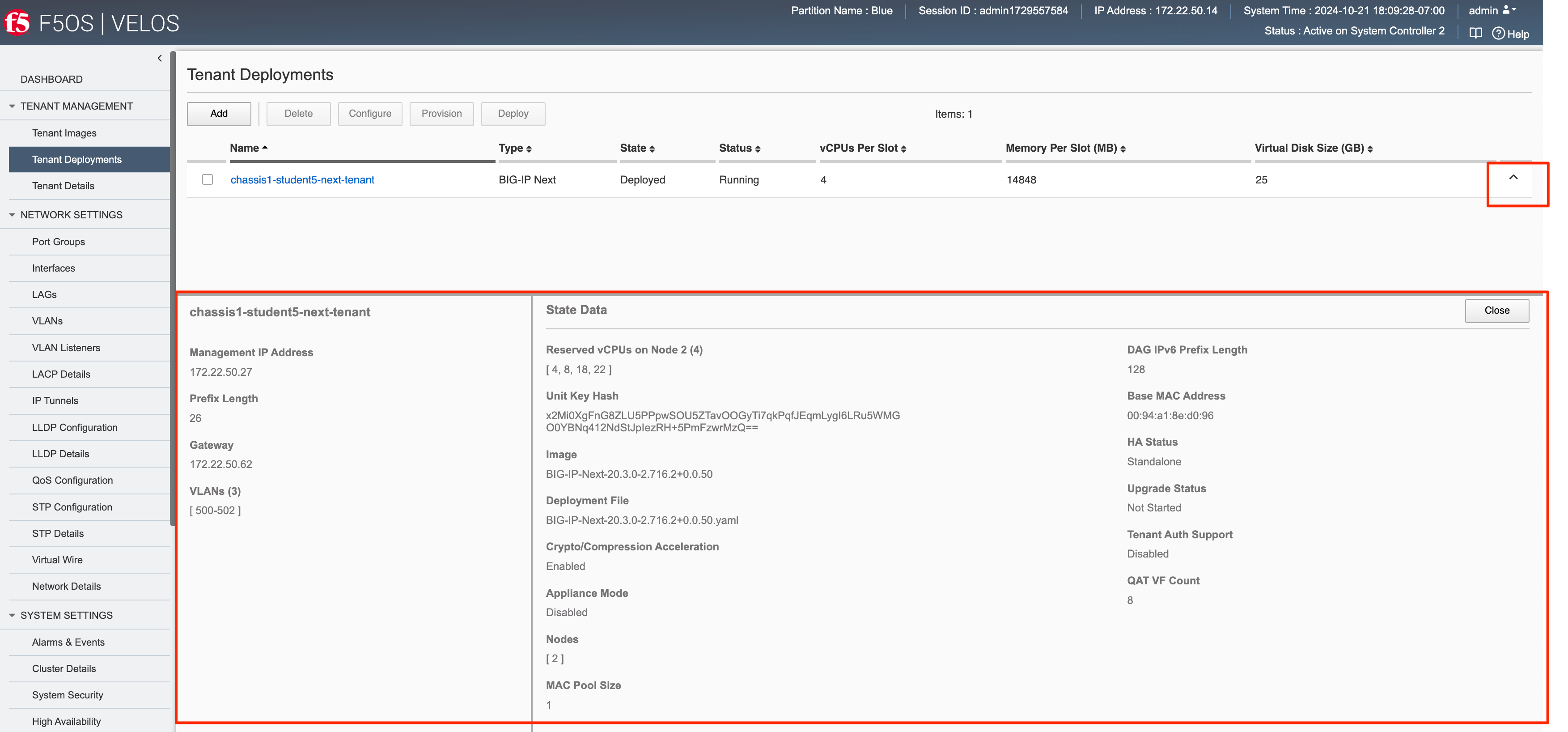Open the documentation book icon
1568x732 pixels.
pyautogui.click(x=1475, y=34)
